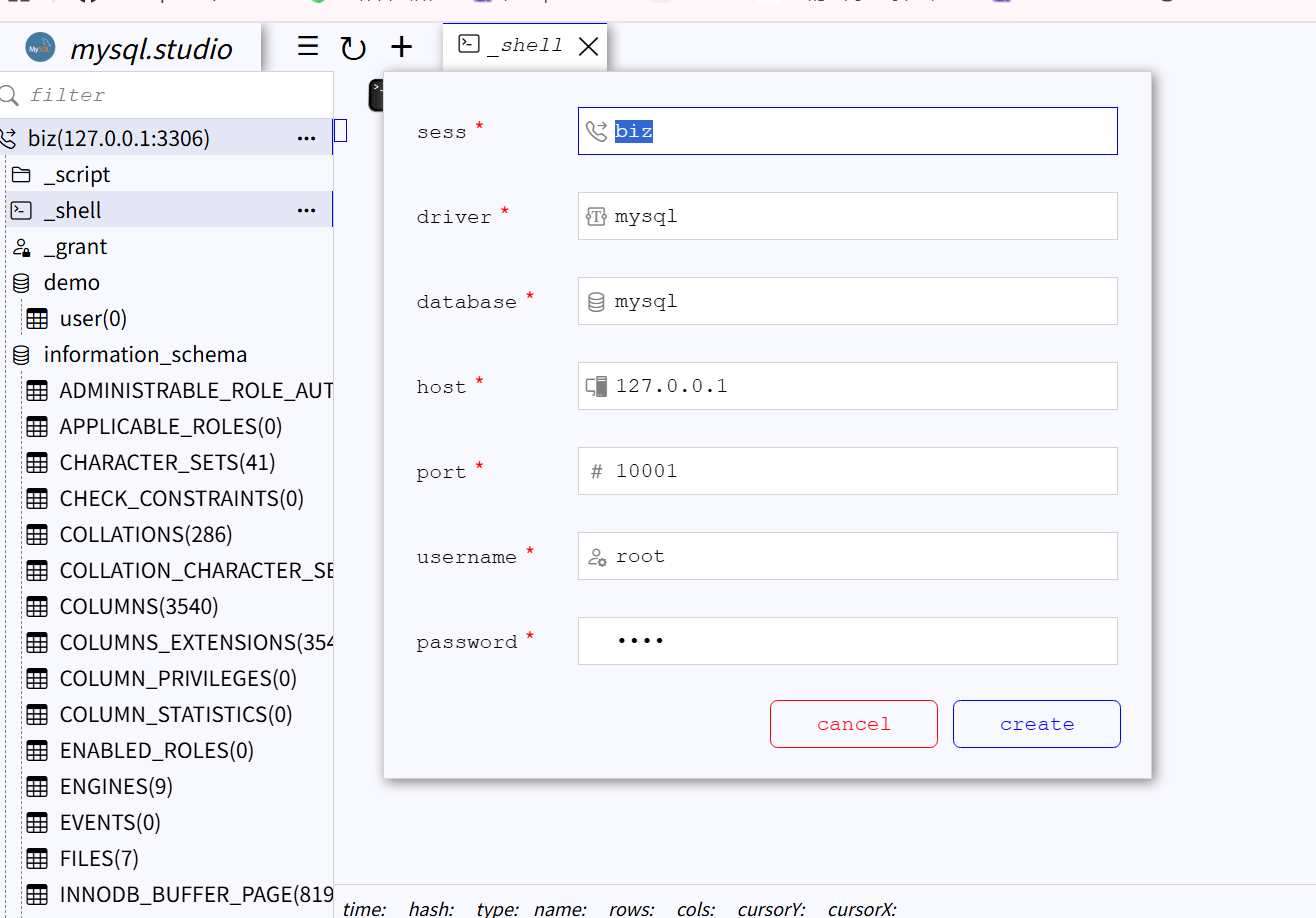
Task: Open the _grant item
Action: [75, 246]
